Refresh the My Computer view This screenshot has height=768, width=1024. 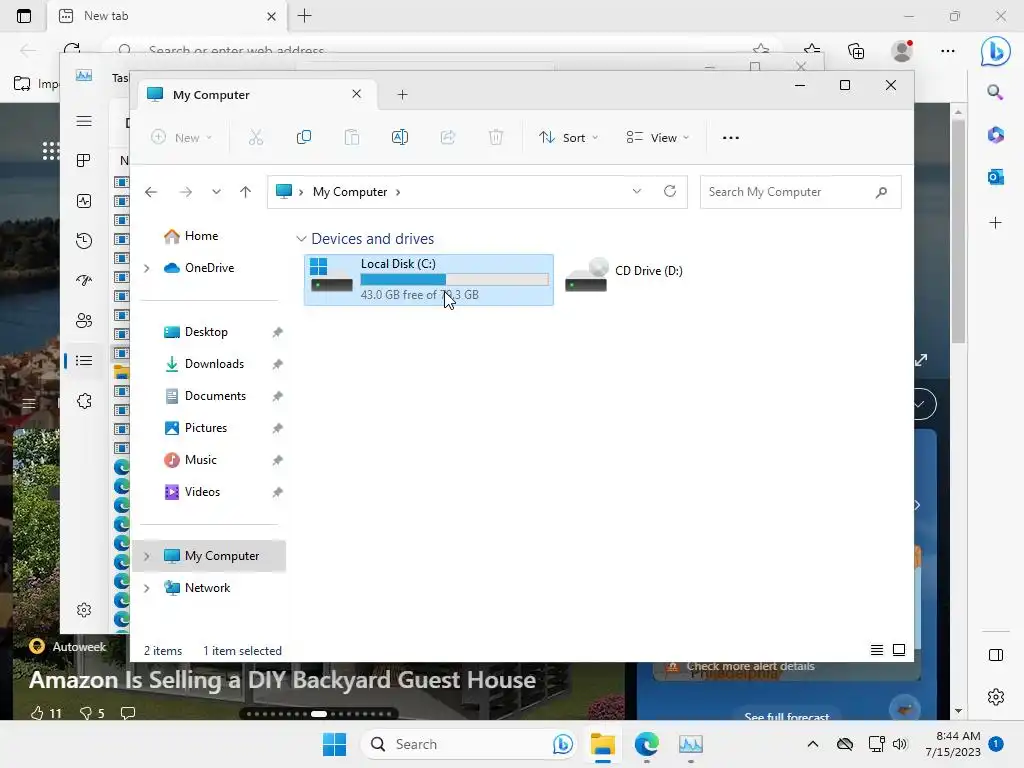(669, 191)
